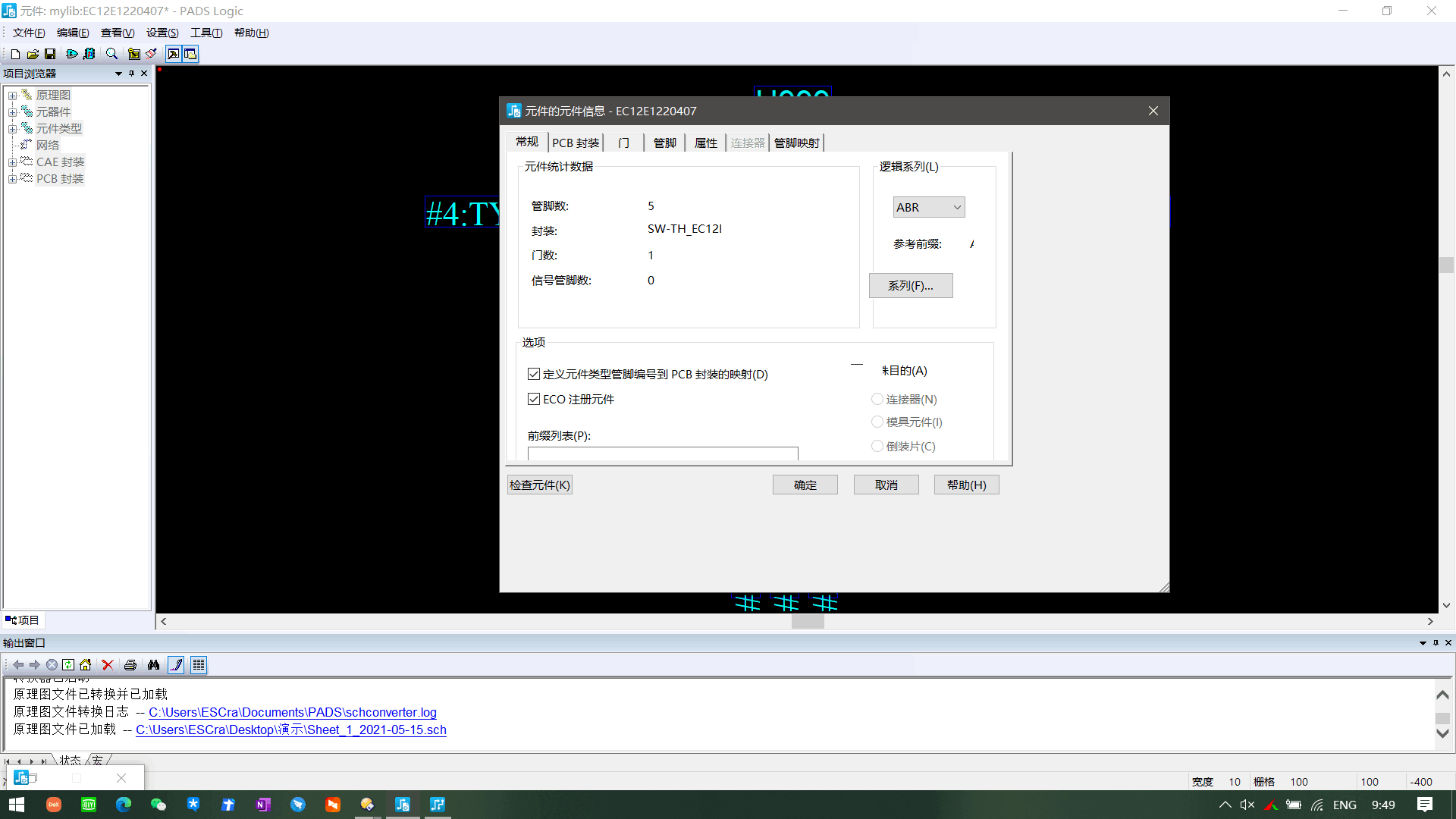This screenshot has width=1456, height=819.
Task: Toggle output window toolbar icon
Action: (190, 54)
